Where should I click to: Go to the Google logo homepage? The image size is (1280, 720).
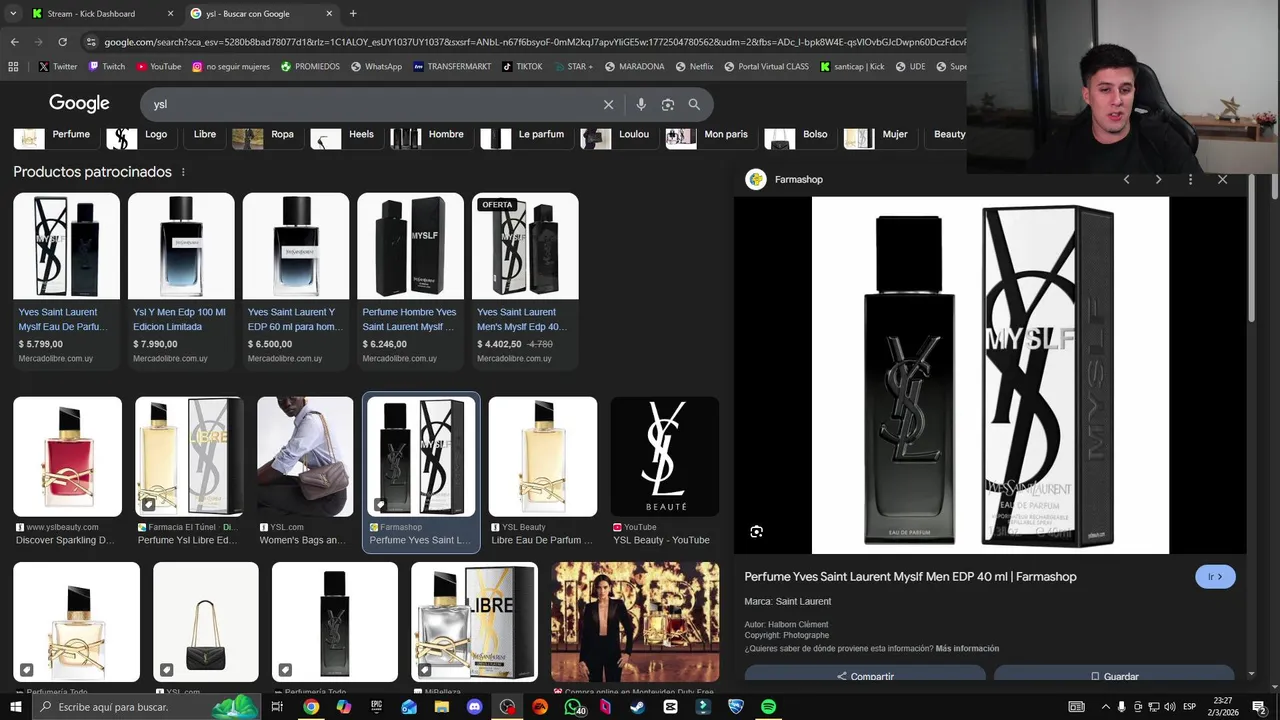79,104
